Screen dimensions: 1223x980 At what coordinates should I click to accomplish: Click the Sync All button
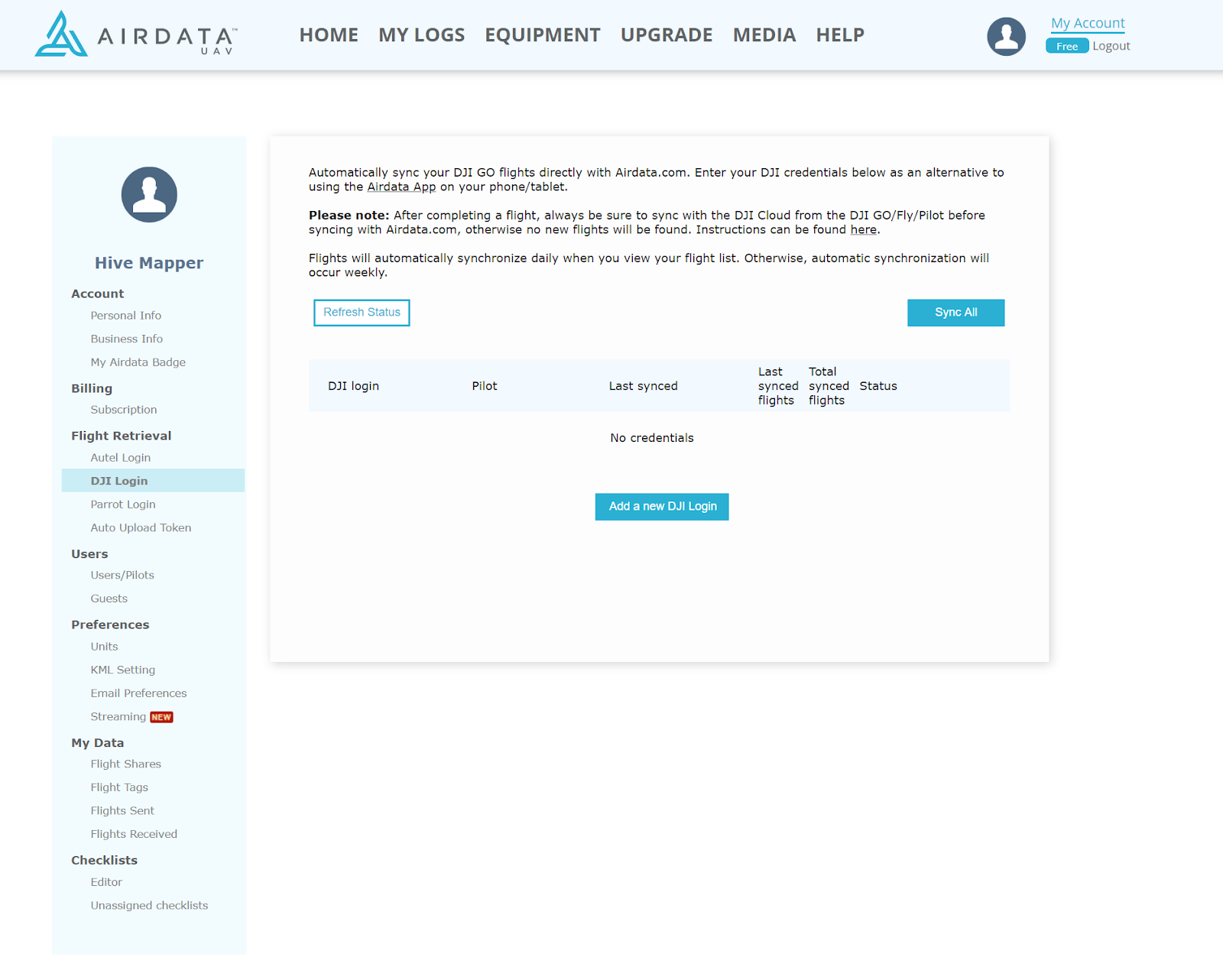pos(955,313)
